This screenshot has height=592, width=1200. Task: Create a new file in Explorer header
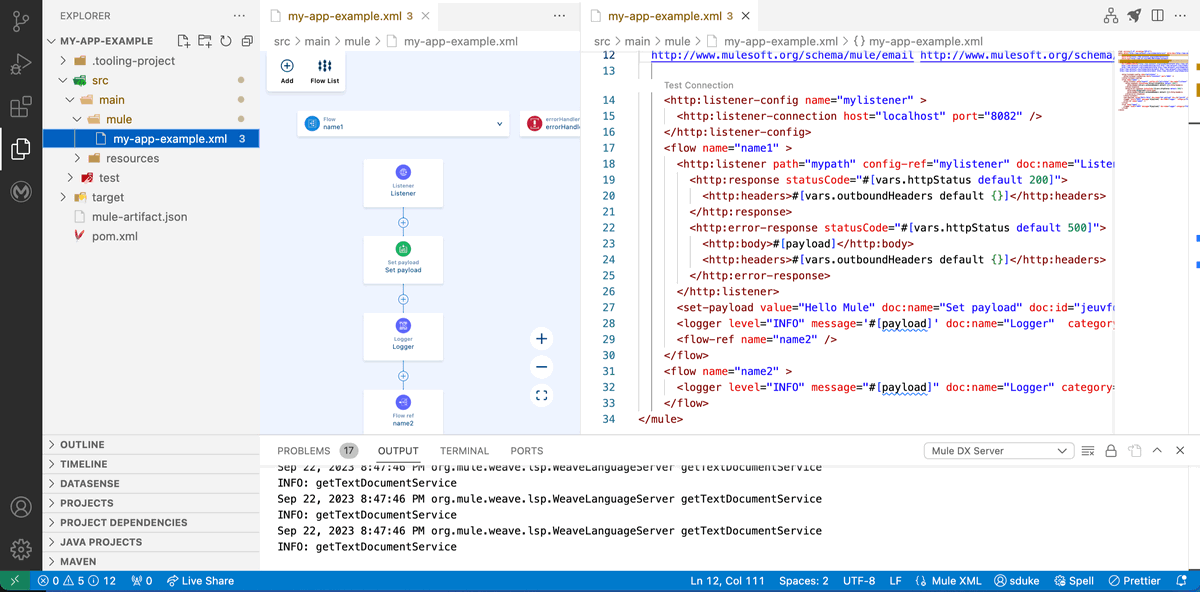(x=183, y=41)
